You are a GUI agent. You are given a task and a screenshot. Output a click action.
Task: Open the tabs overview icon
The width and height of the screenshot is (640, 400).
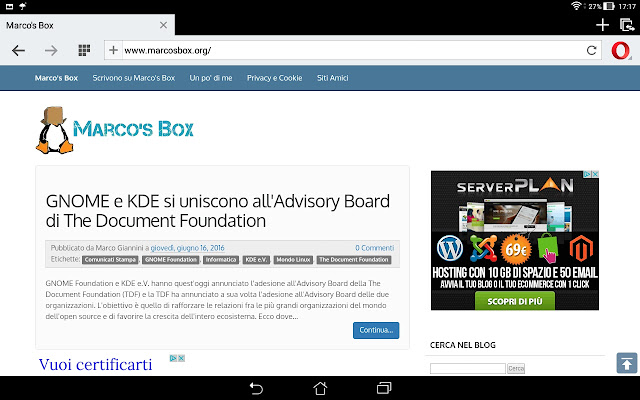point(627,25)
